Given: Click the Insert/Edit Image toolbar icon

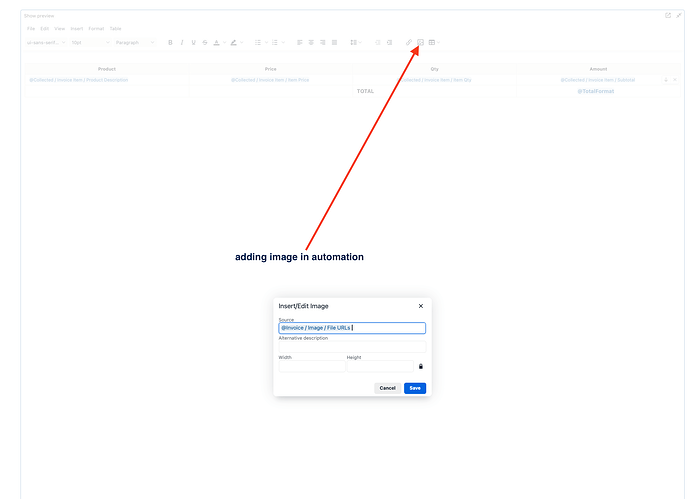Looking at the screenshot, I should [x=421, y=42].
